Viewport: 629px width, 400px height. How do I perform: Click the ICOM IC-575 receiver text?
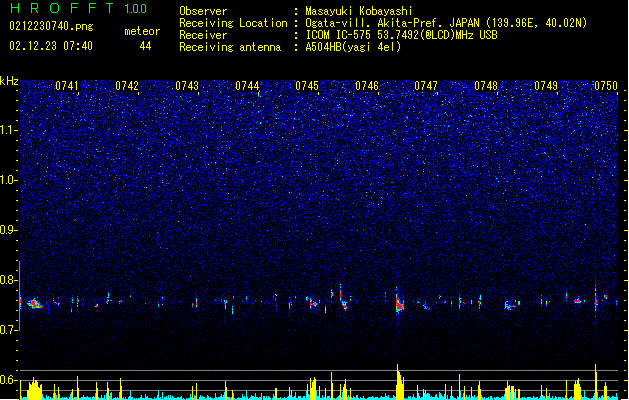(401, 35)
